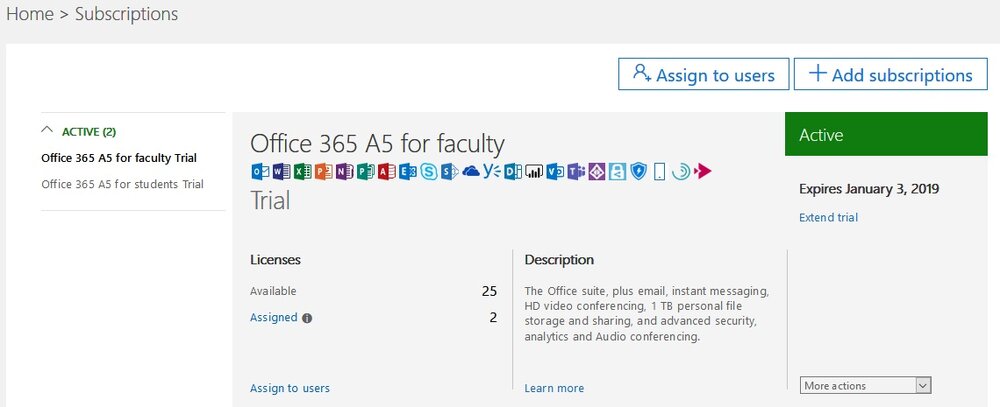Click the Power BI chart icon

pos(534,172)
